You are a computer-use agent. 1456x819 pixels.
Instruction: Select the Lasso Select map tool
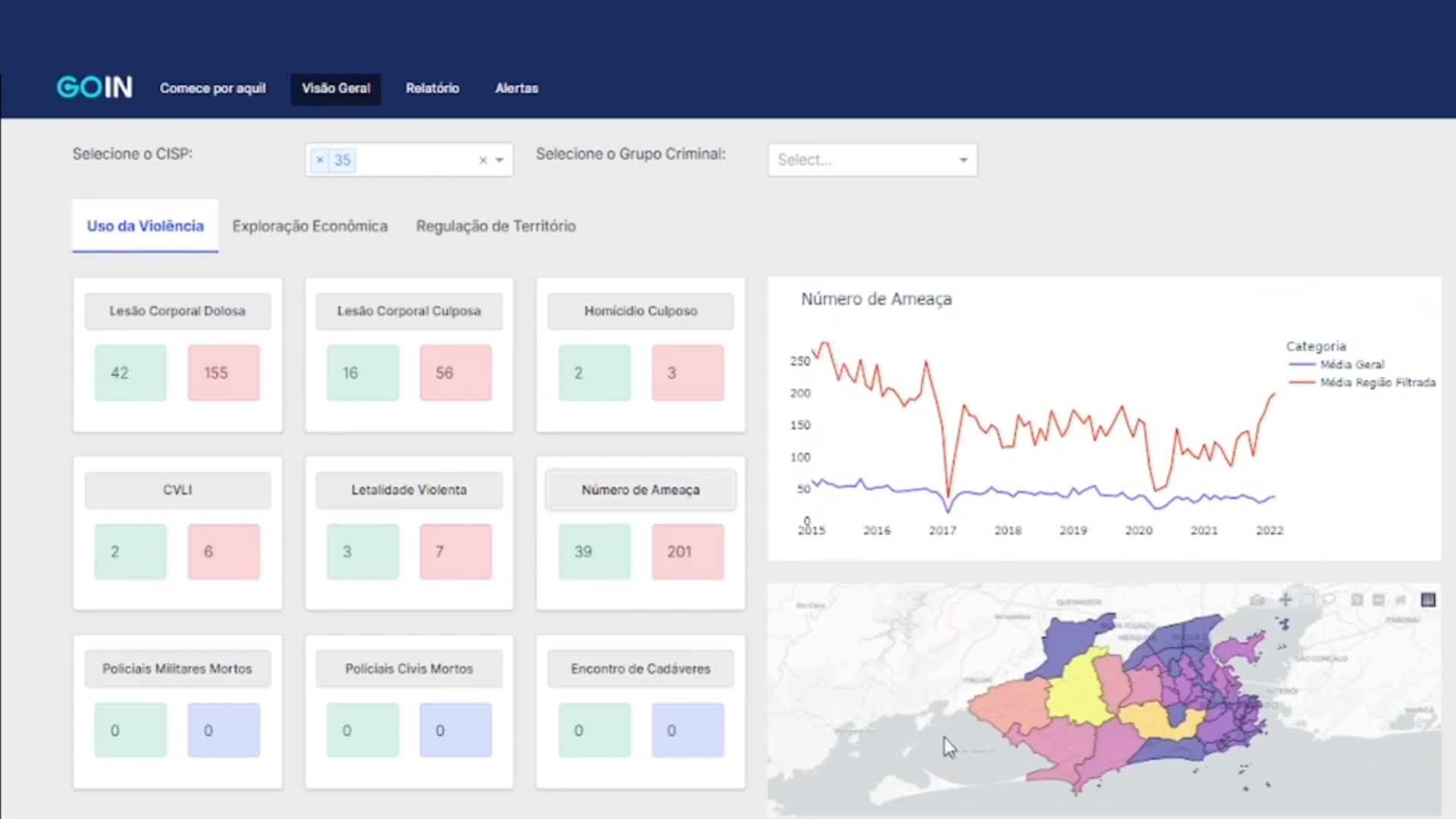(1329, 600)
